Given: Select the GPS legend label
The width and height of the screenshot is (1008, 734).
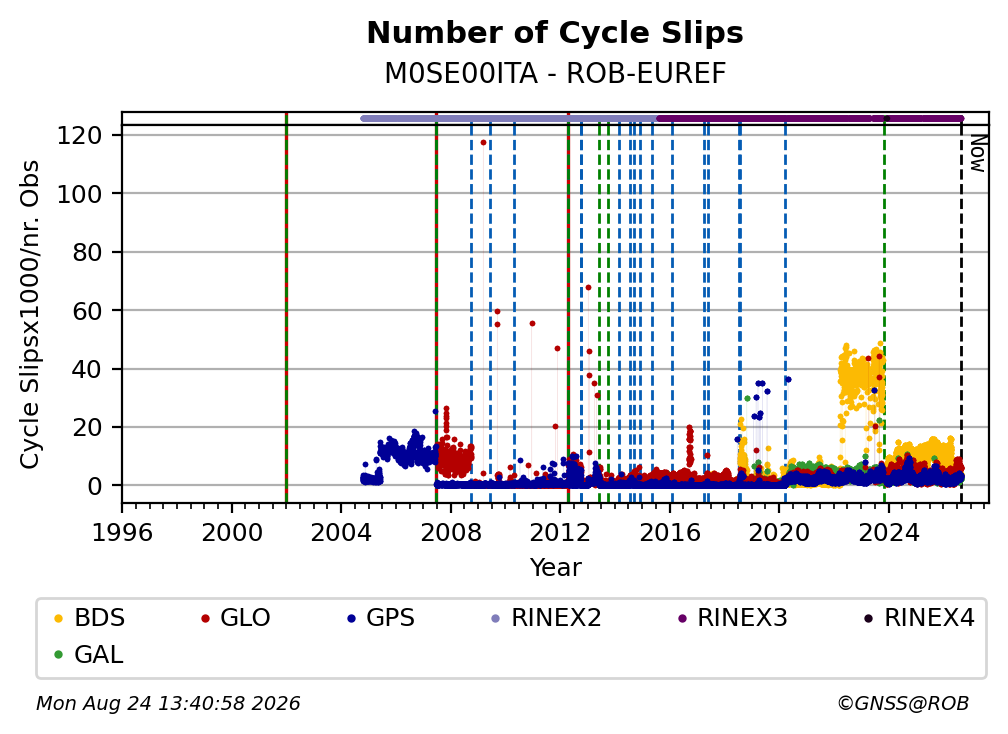Looking at the screenshot, I should (x=390, y=618).
